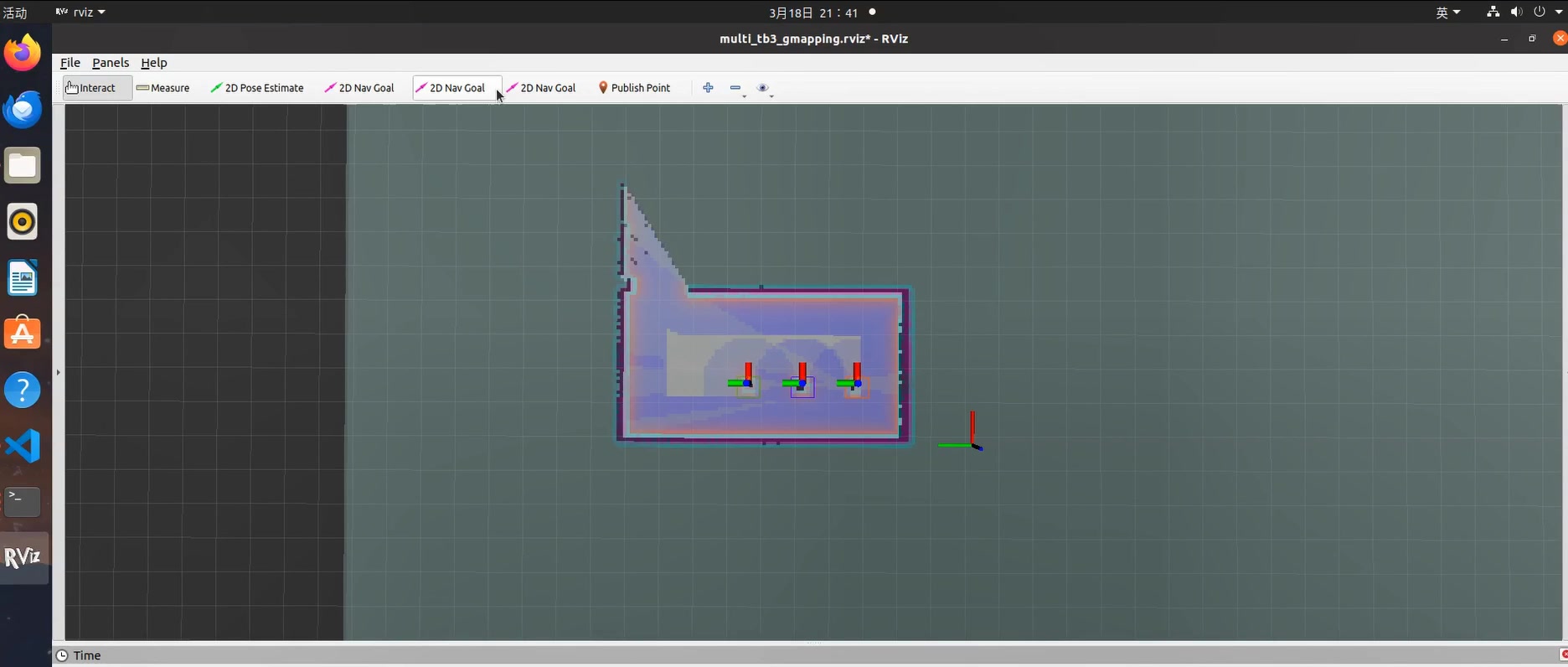1568x667 pixels.
Task: Open the File menu
Action: tap(70, 63)
